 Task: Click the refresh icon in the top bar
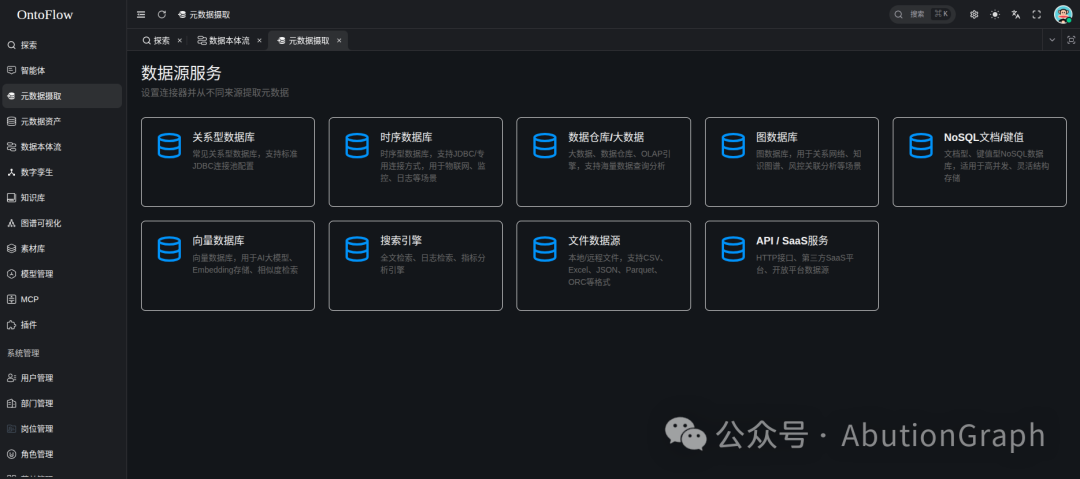pos(162,14)
